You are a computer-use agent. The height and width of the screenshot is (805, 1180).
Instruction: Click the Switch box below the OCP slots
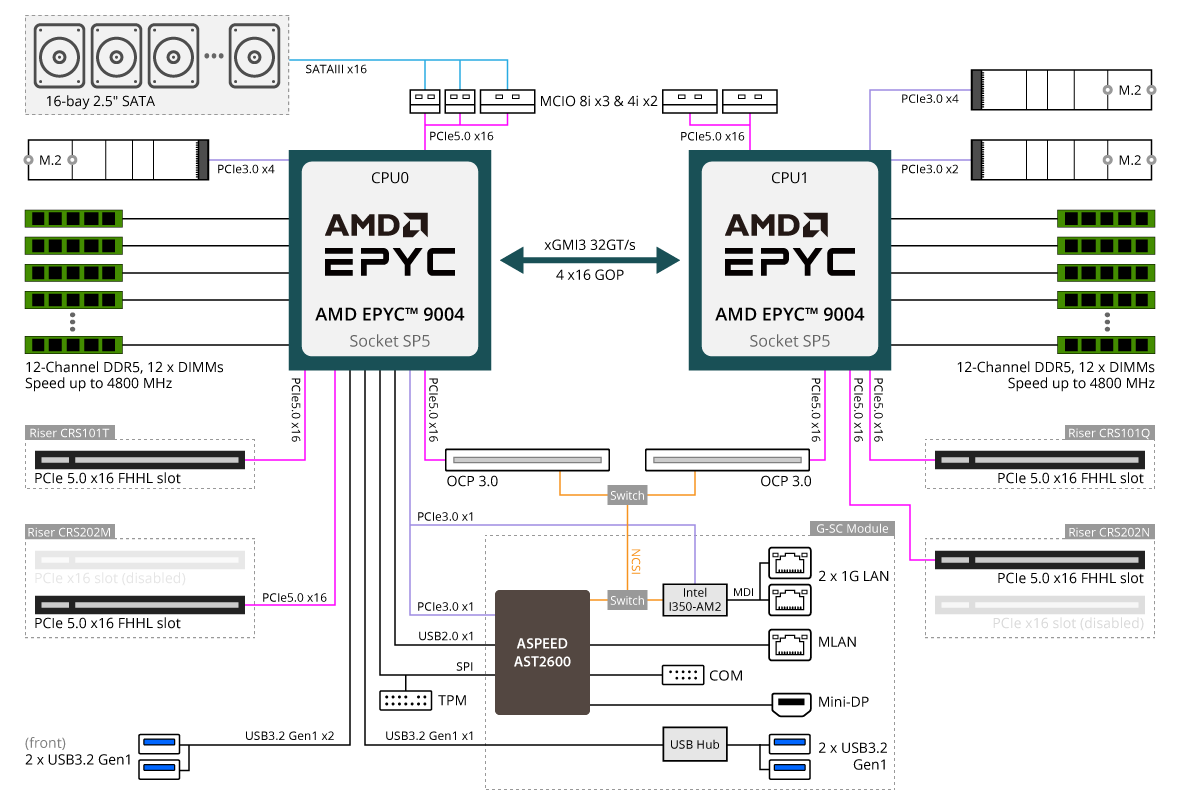pos(627,495)
